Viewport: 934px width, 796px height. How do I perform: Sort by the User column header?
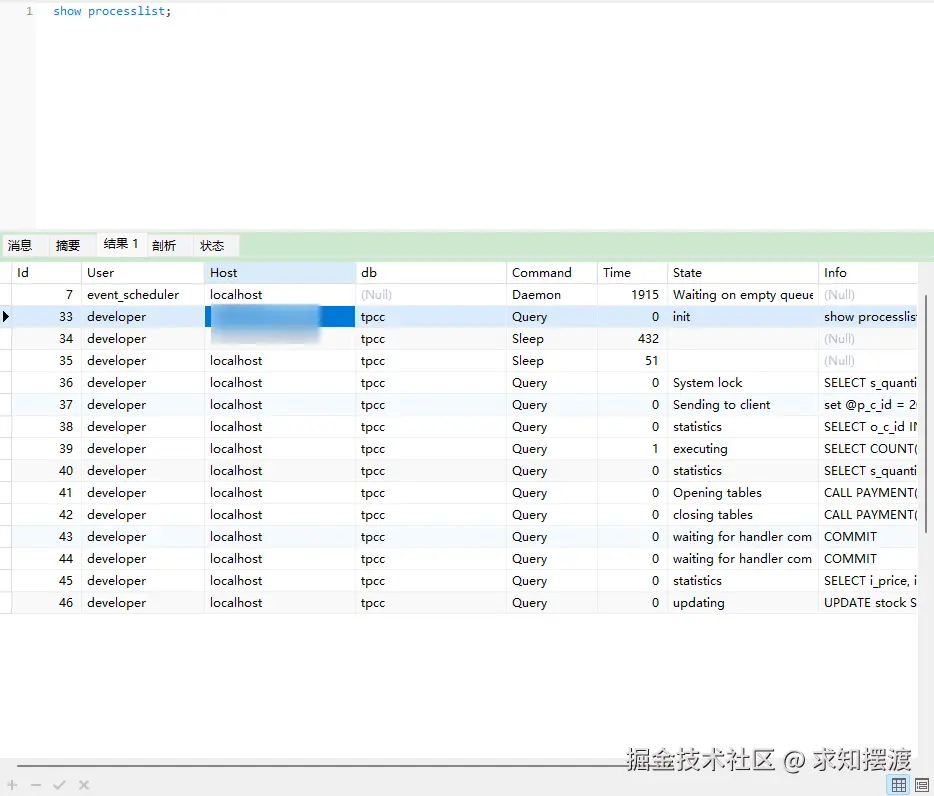[x=142, y=273]
